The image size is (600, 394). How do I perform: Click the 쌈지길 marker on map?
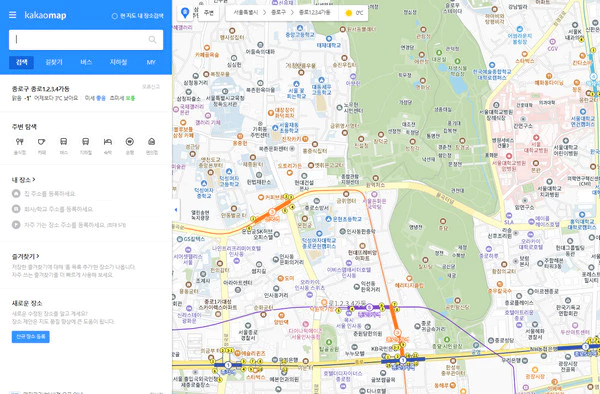(x=259, y=264)
